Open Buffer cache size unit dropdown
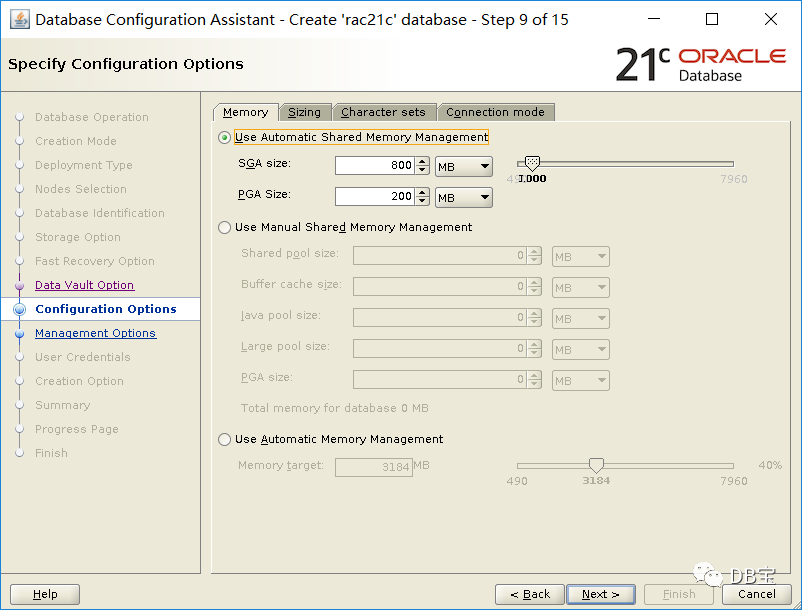Viewport: 802px width, 610px height. pyautogui.click(x=581, y=288)
